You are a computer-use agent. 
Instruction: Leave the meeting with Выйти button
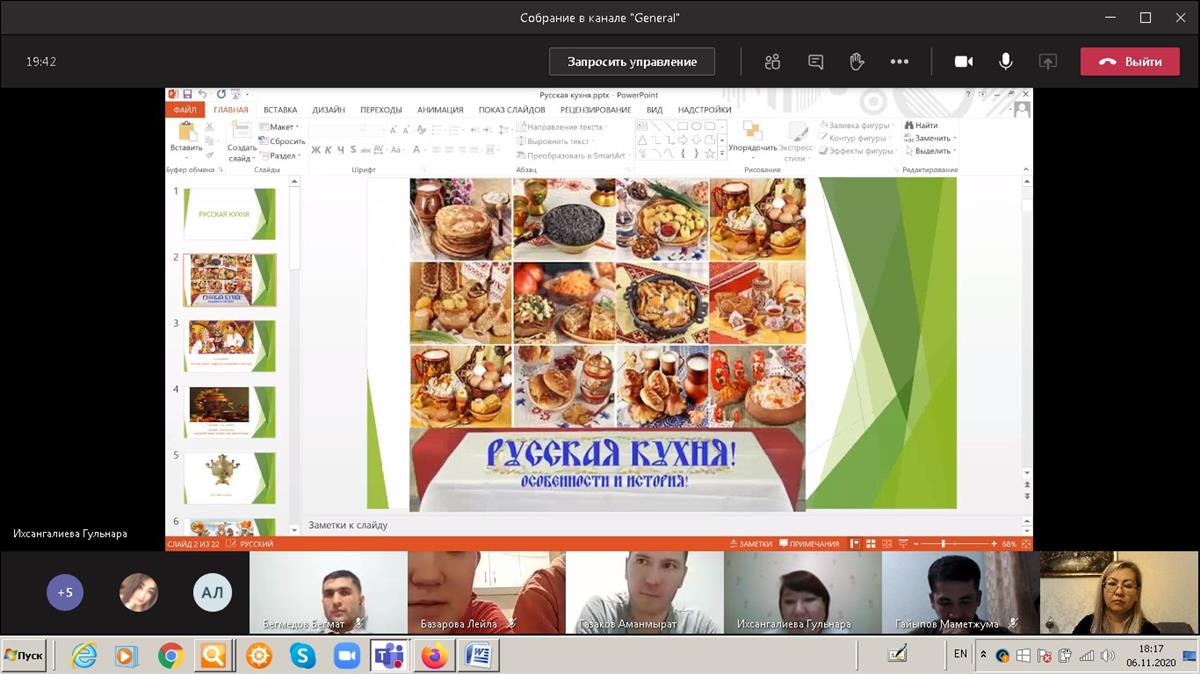tap(1130, 62)
